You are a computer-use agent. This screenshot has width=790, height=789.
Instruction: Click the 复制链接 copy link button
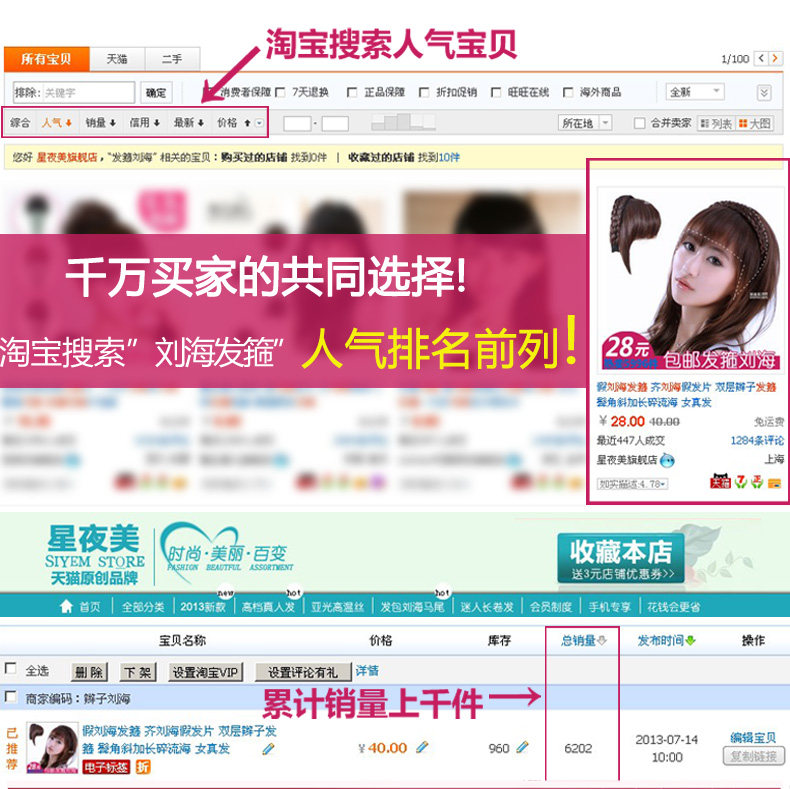[x=753, y=756]
